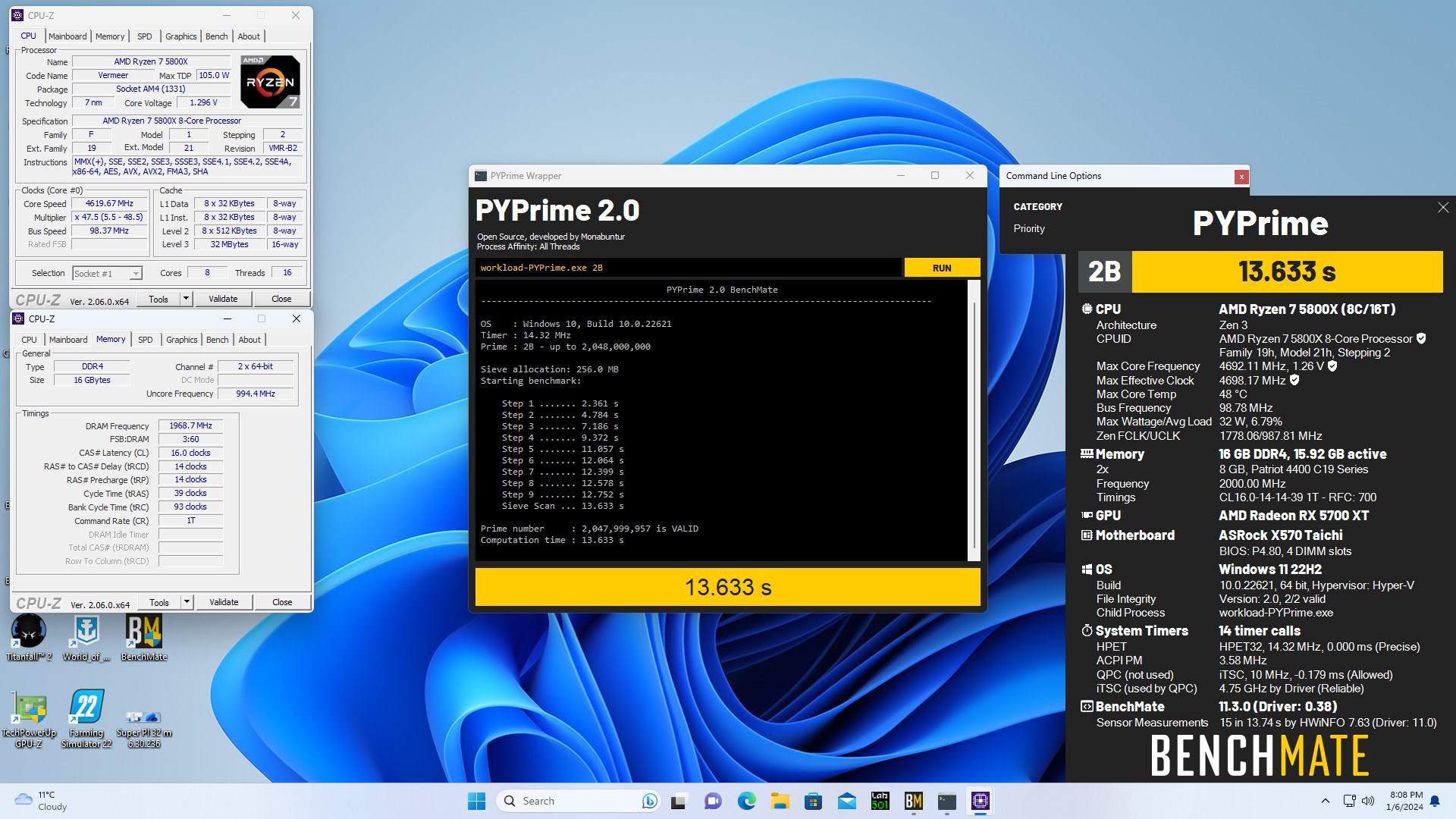
Task: Click the workload-PYPrime.exe 2B command field
Action: pos(689,268)
